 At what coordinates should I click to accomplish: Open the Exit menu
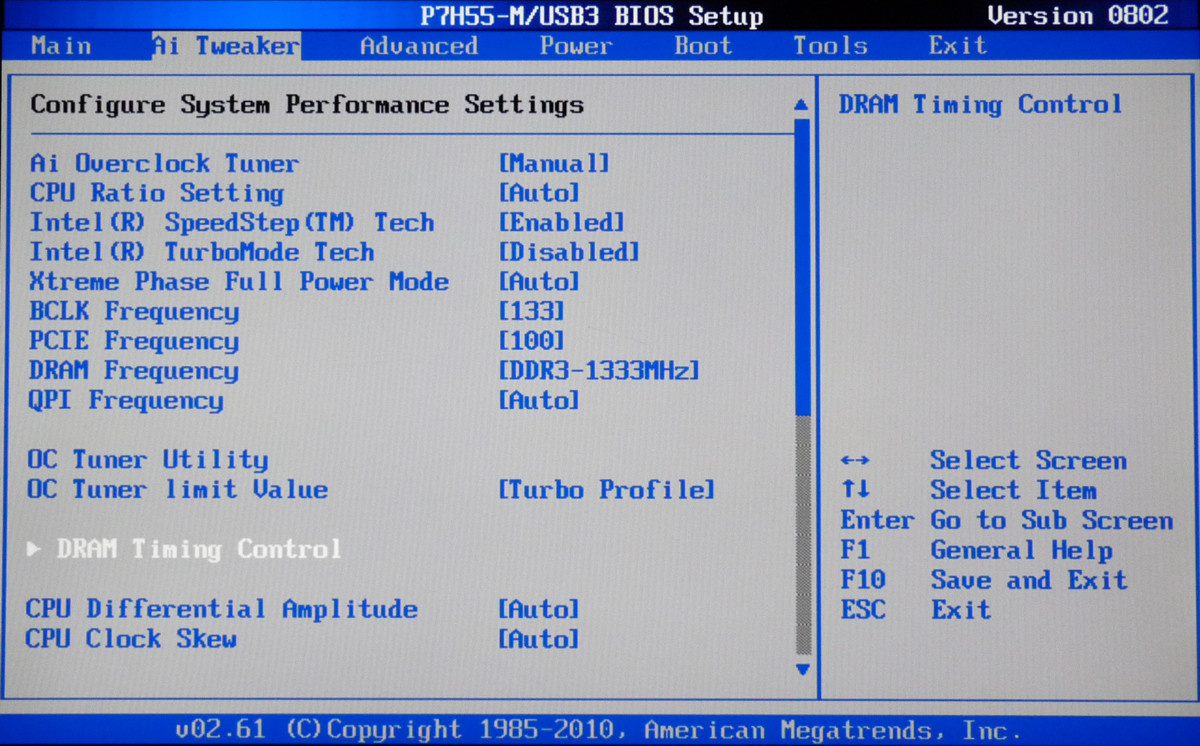point(956,45)
